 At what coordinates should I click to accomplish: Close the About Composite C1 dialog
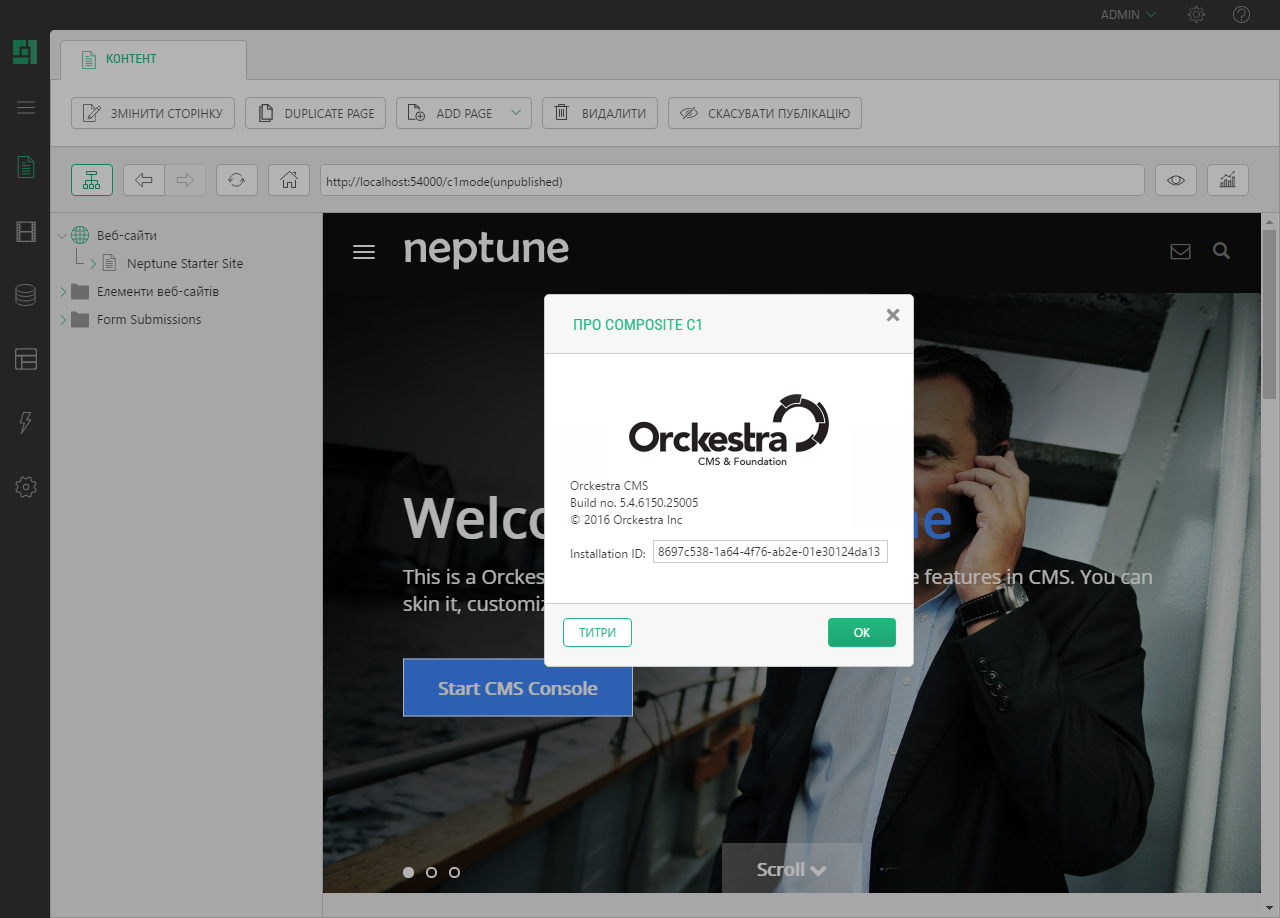tap(893, 315)
